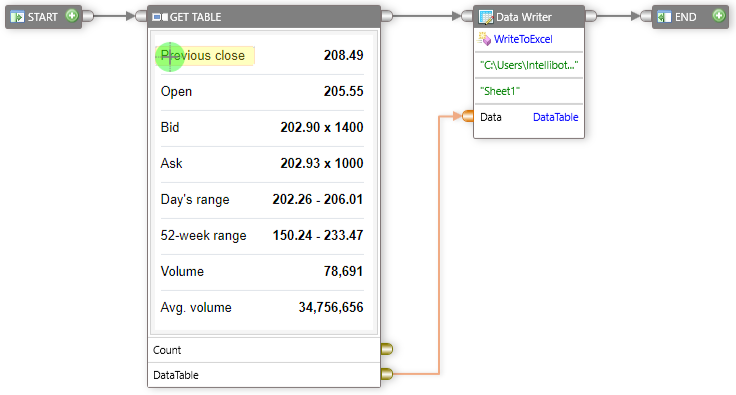Click the highlighted Previous close label
The height and width of the screenshot is (395, 736).
point(205,56)
